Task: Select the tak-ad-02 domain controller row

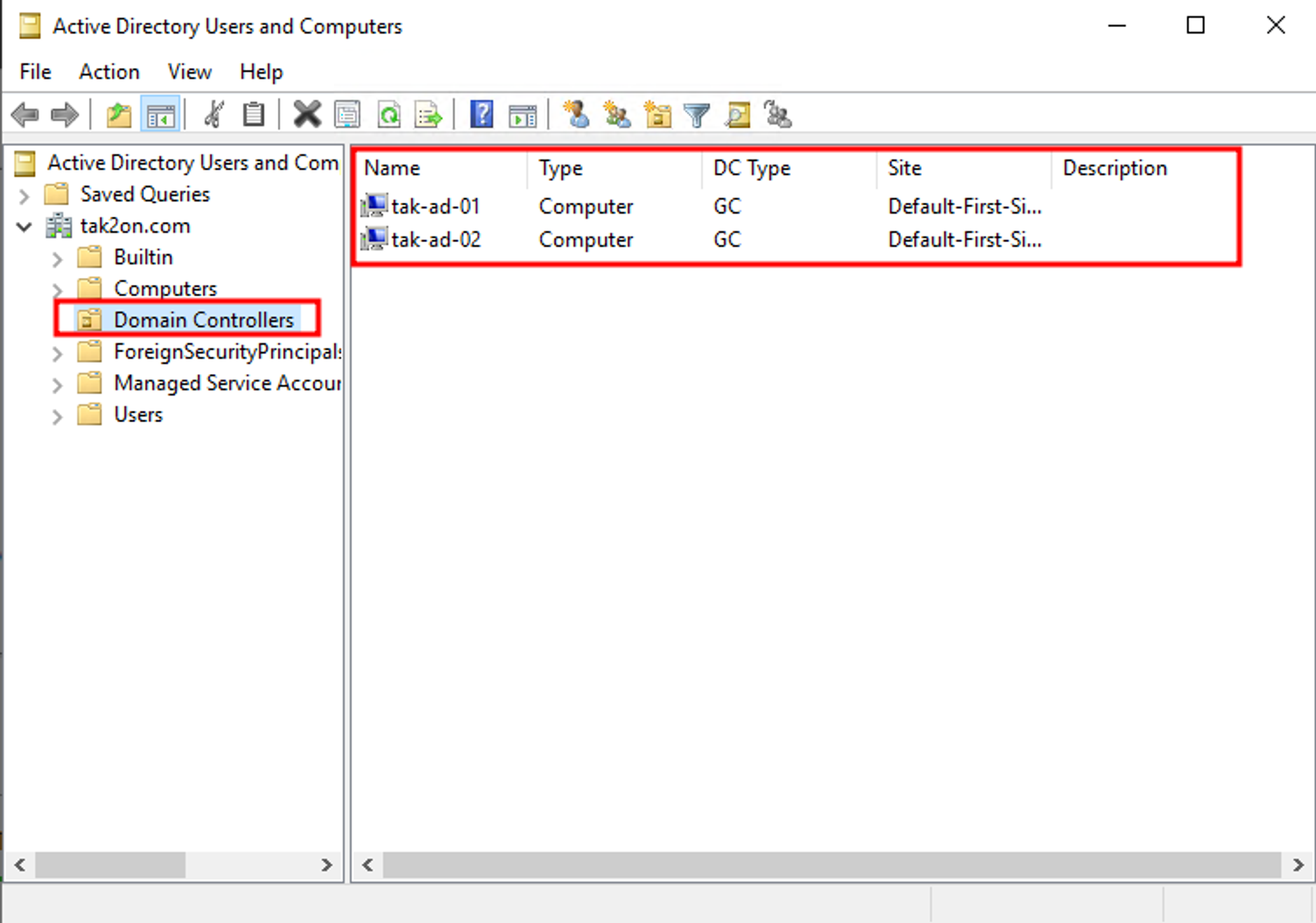Action: (436, 240)
